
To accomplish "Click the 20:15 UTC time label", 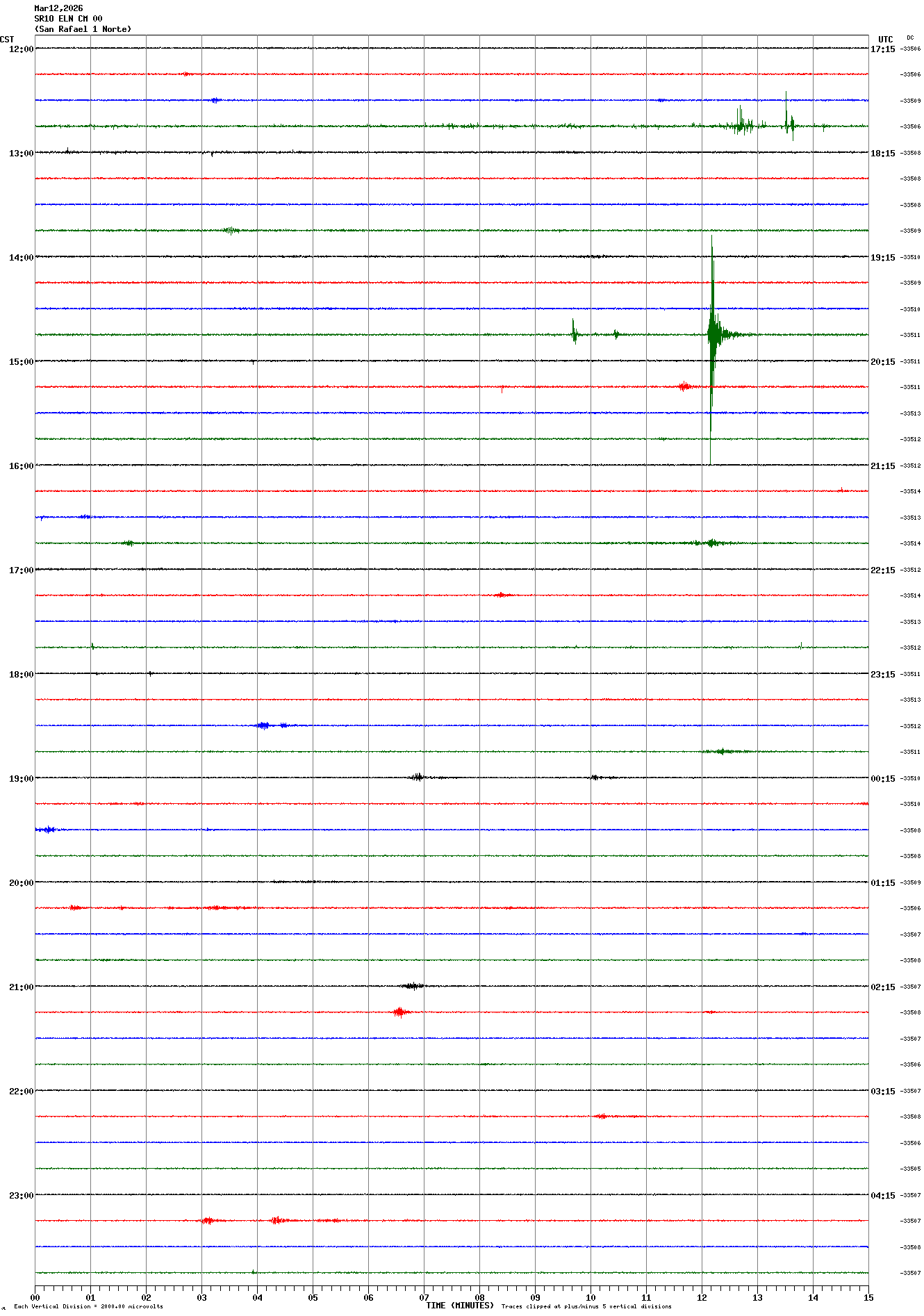I will pos(882,362).
